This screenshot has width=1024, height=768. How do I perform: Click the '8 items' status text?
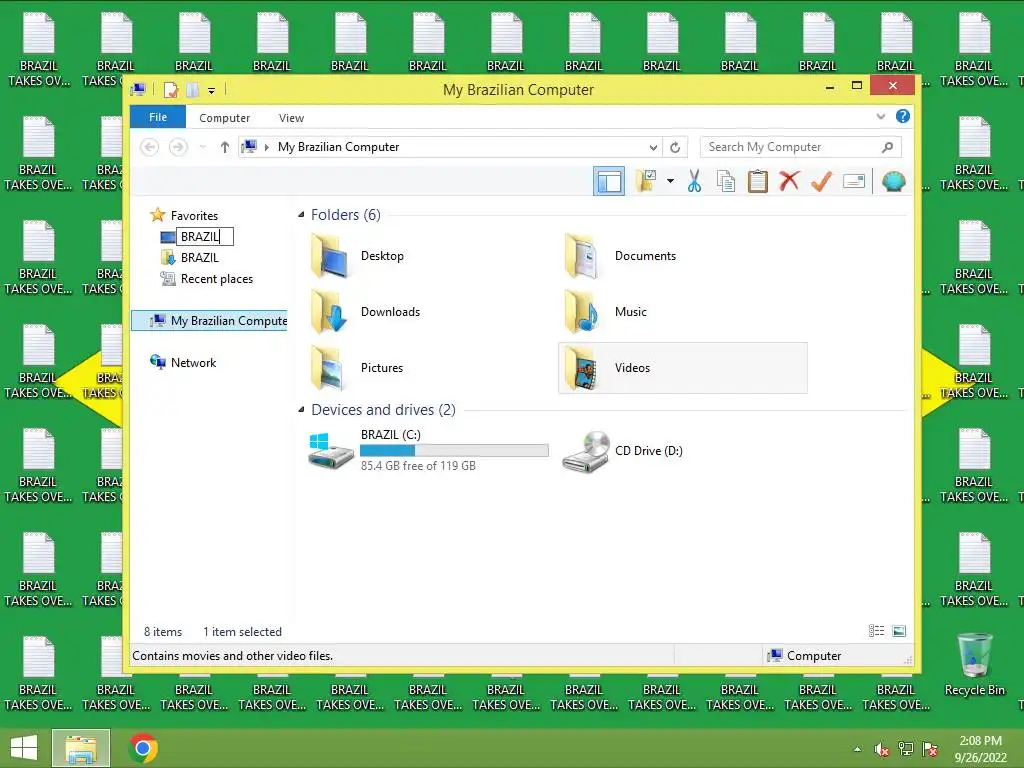pos(163,632)
